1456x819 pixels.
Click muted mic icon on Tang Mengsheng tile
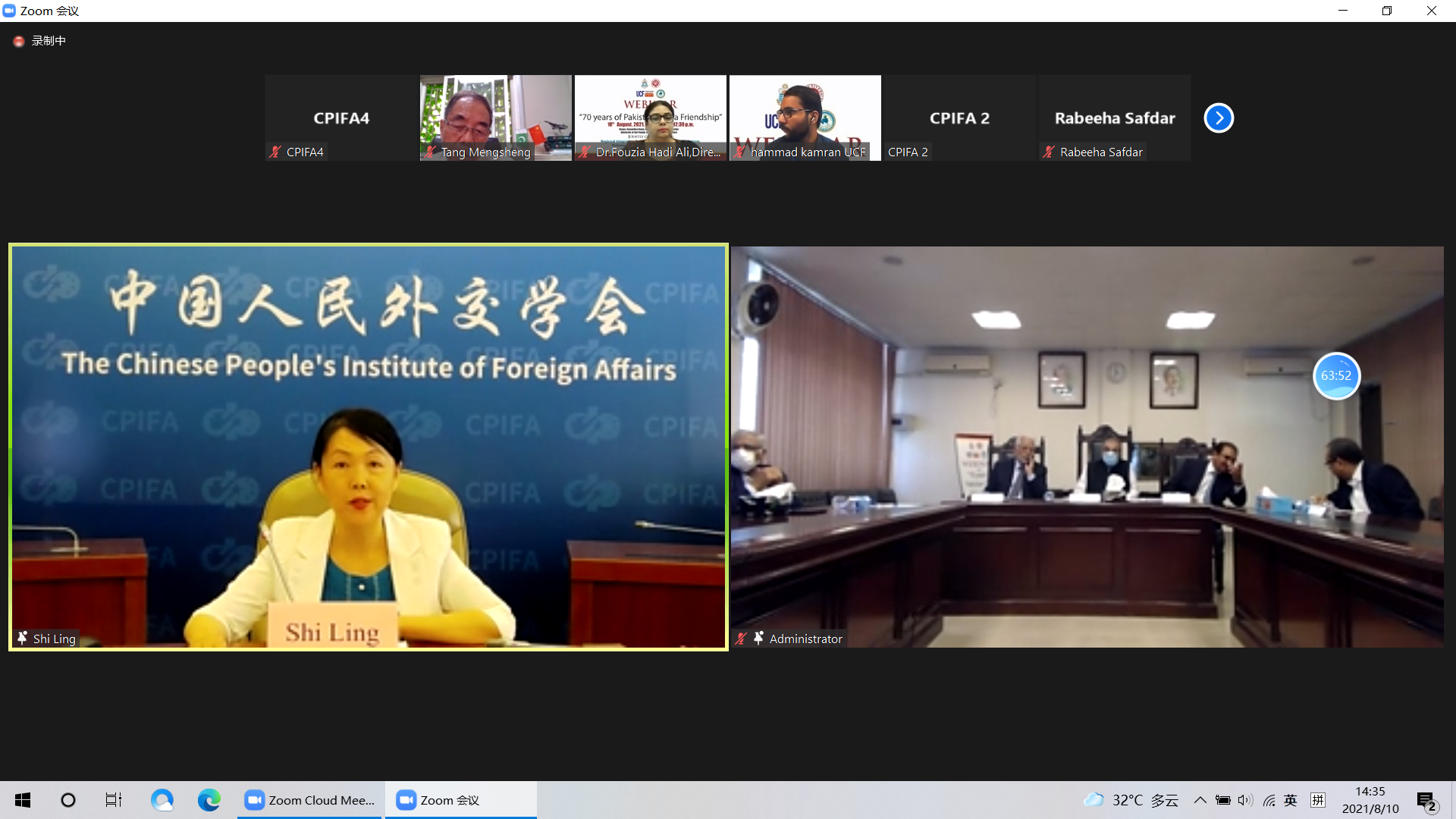[x=430, y=152]
